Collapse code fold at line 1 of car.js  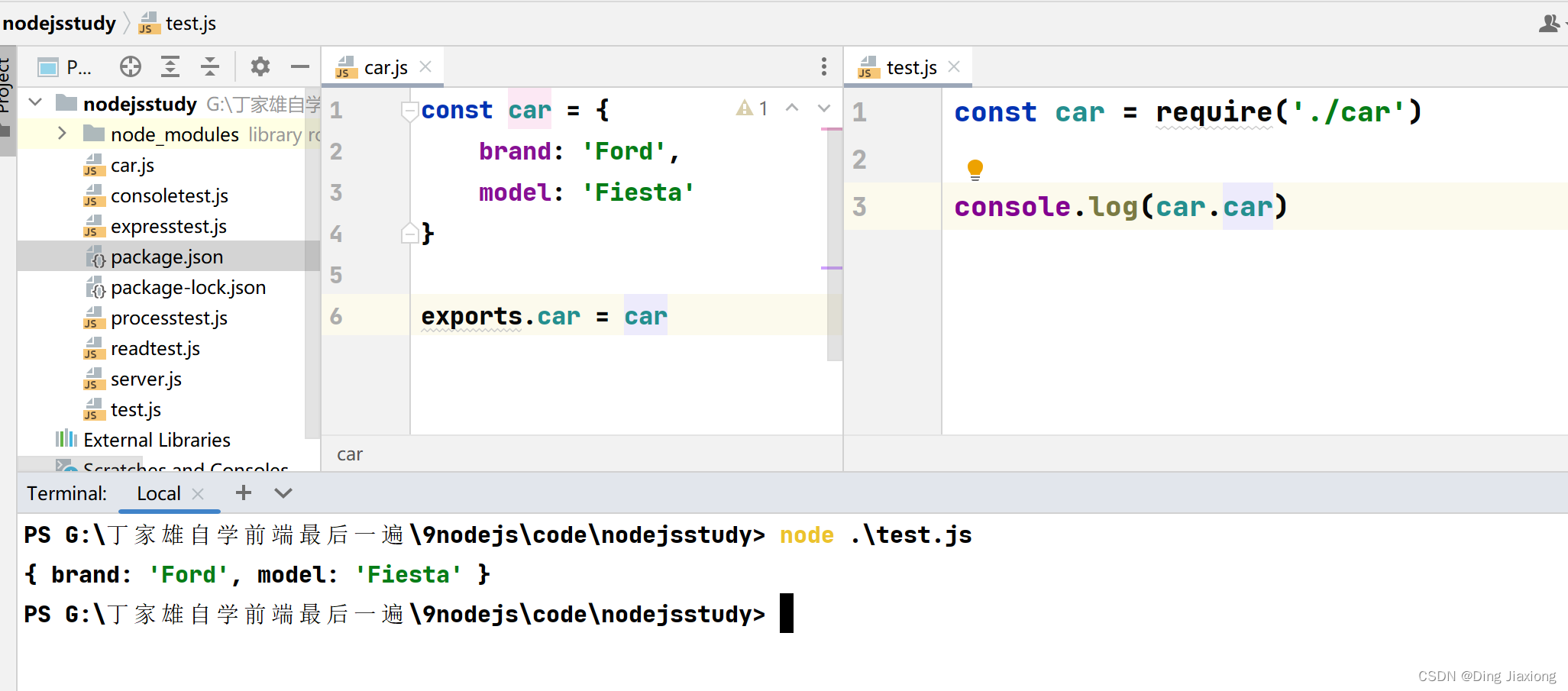[410, 111]
